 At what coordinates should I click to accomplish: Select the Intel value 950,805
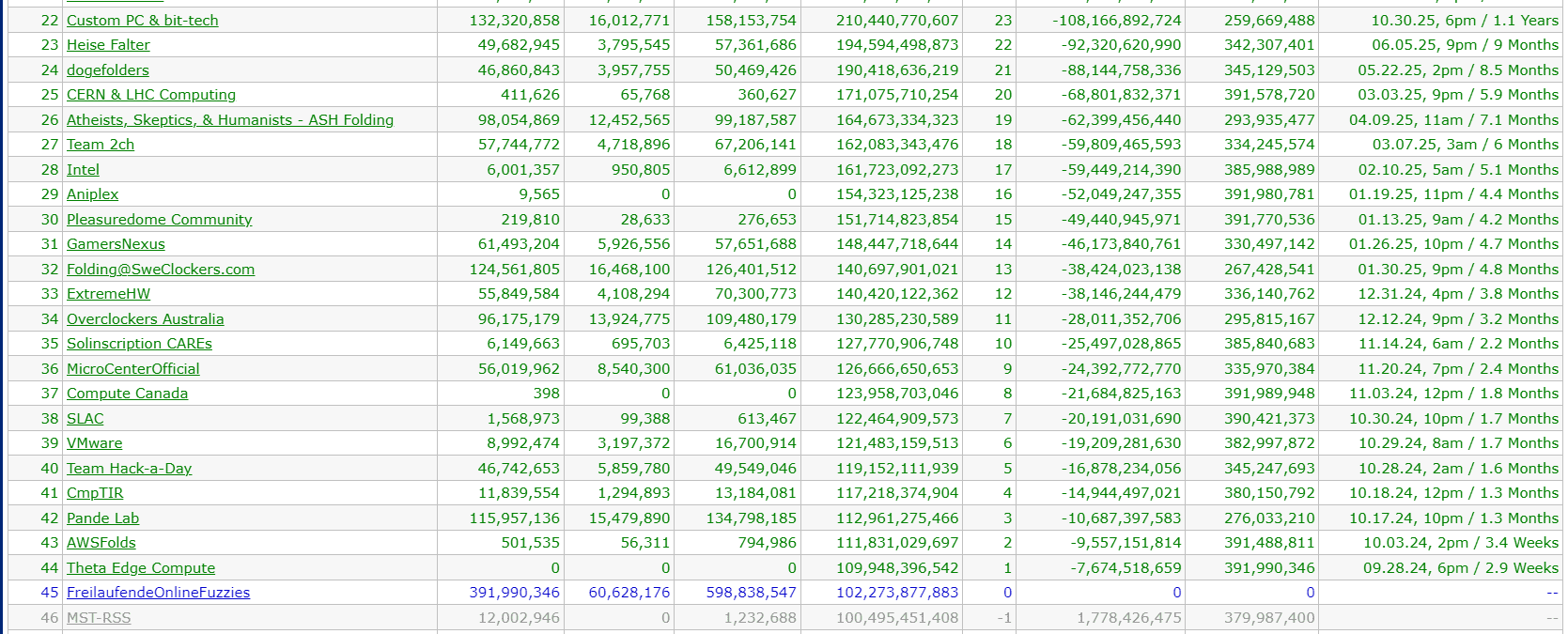pyautogui.click(x=641, y=169)
